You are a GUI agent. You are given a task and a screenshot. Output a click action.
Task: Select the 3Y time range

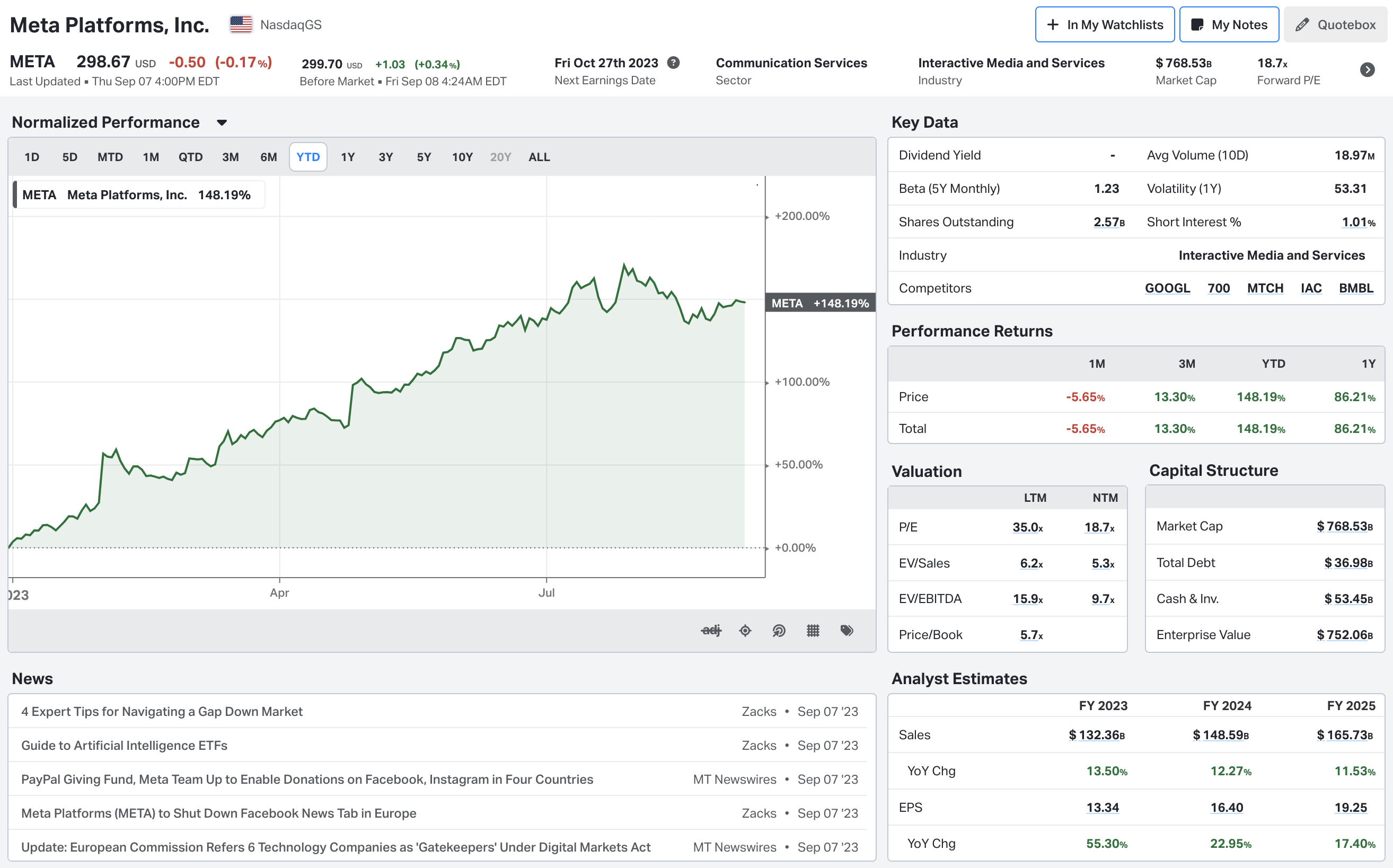[386, 157]
